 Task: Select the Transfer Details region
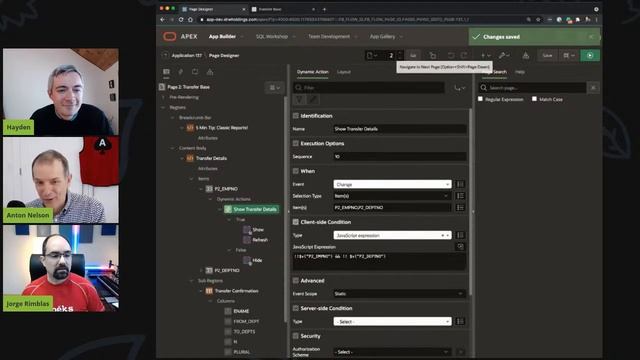pyautogui.click(x=211, y=158)
